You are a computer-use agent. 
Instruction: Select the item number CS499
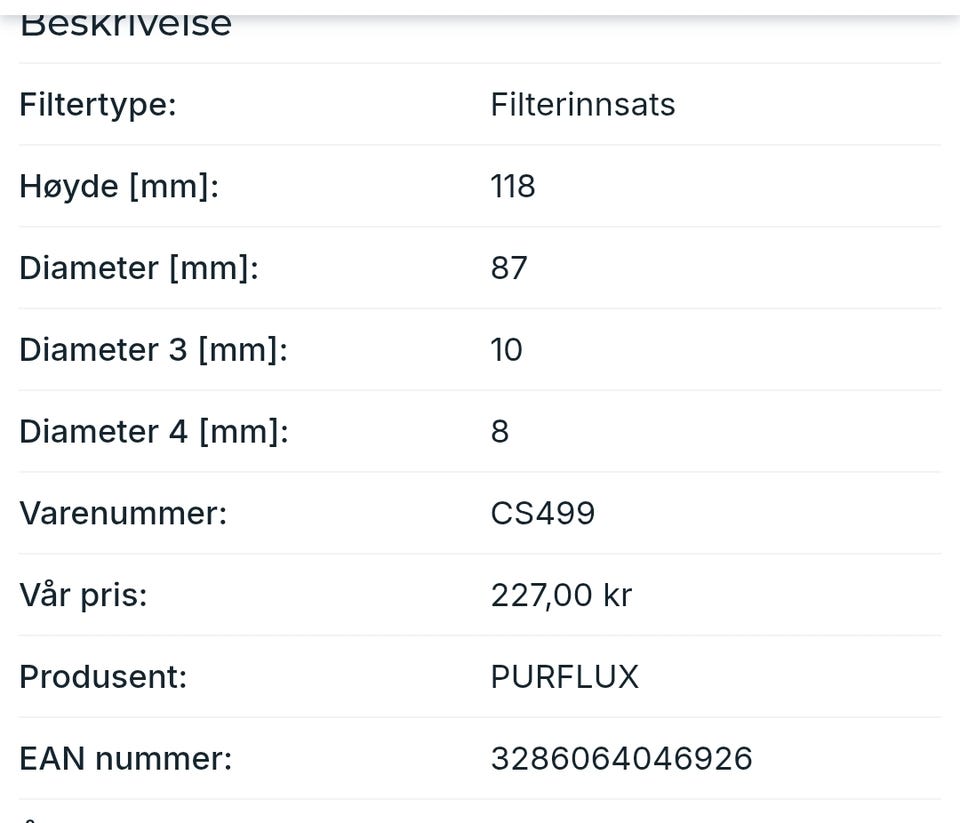pos(542,513)
